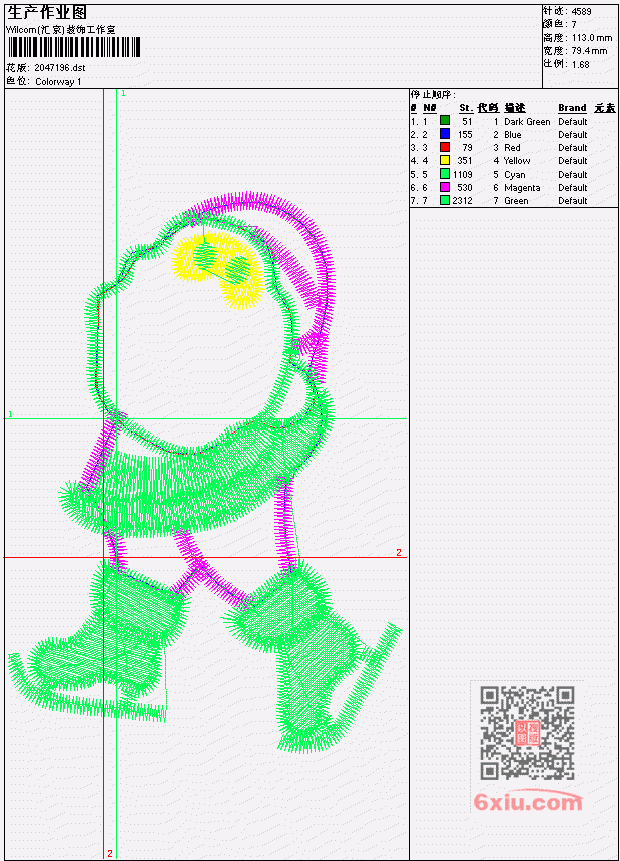The height and width of the screenshot is (861, 620).
Task: Click stitch count '351' in Yellow row
Action: [x=465, y=161]
